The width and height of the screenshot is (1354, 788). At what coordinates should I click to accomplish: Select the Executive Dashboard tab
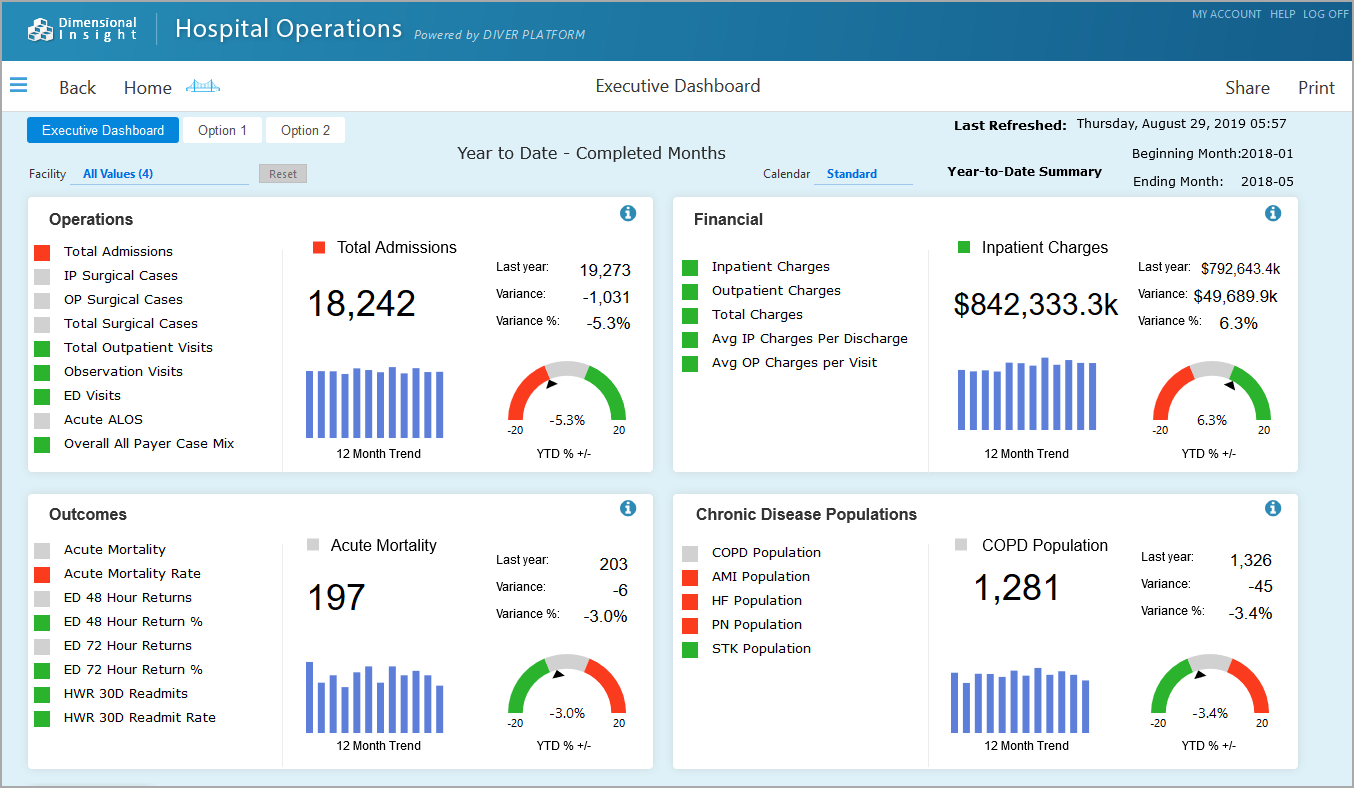tap(103, 130)
